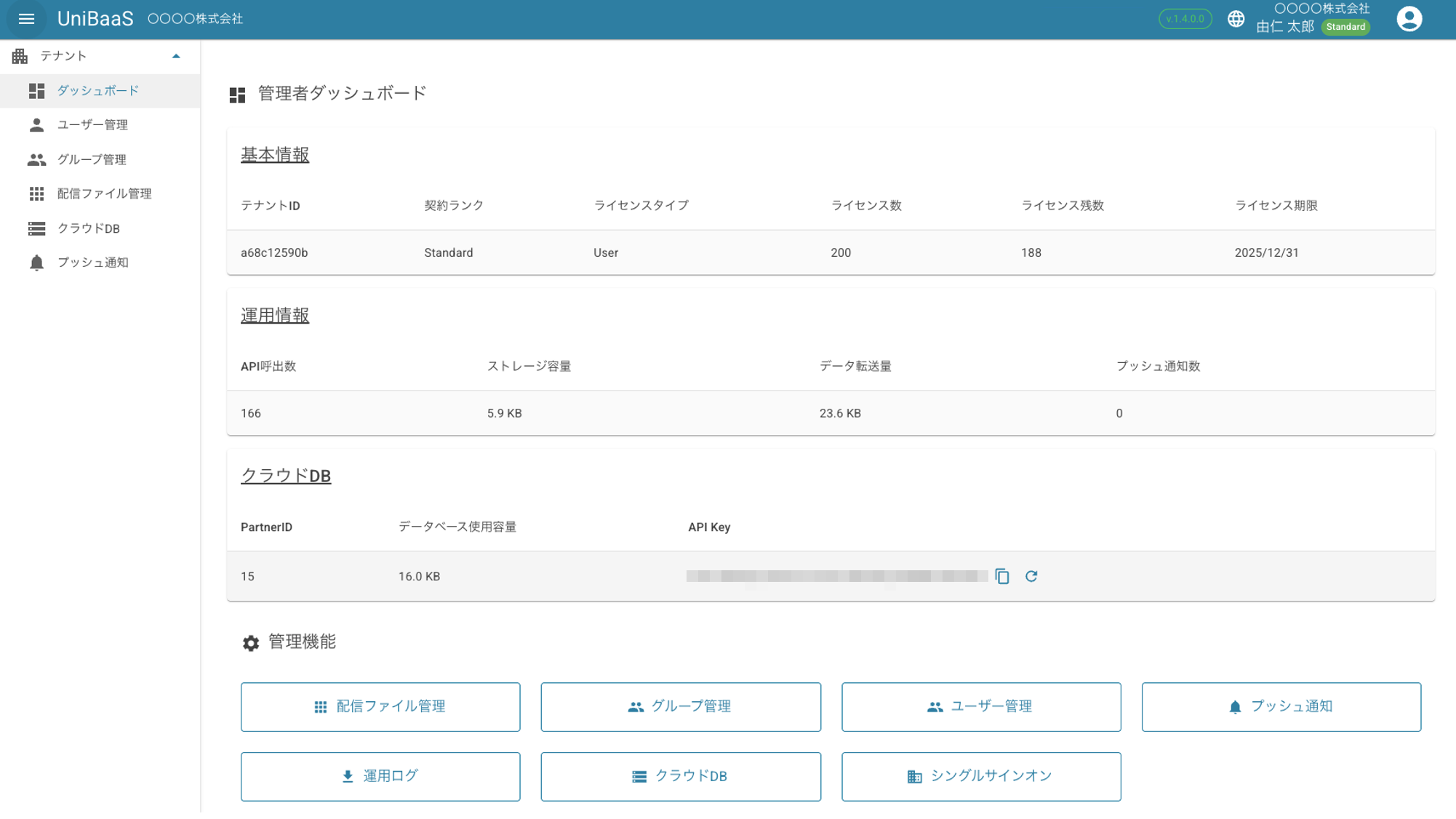Open 配信ファイル管理 in the sidebar
The width and height of the screenshot is (1456, 819).
click(104, 193)
